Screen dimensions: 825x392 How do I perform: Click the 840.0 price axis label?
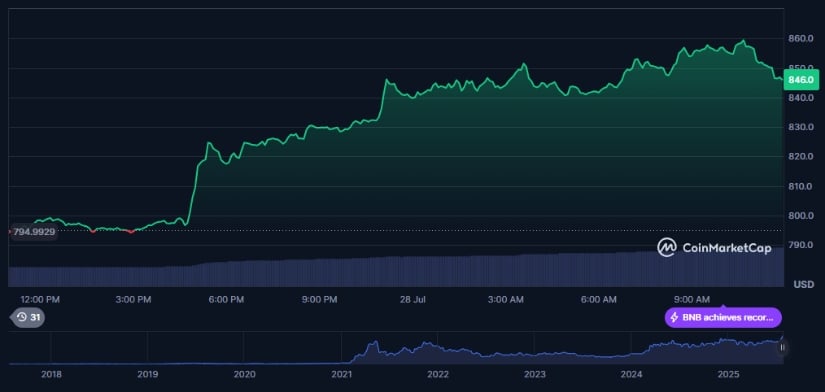point(801,97)
